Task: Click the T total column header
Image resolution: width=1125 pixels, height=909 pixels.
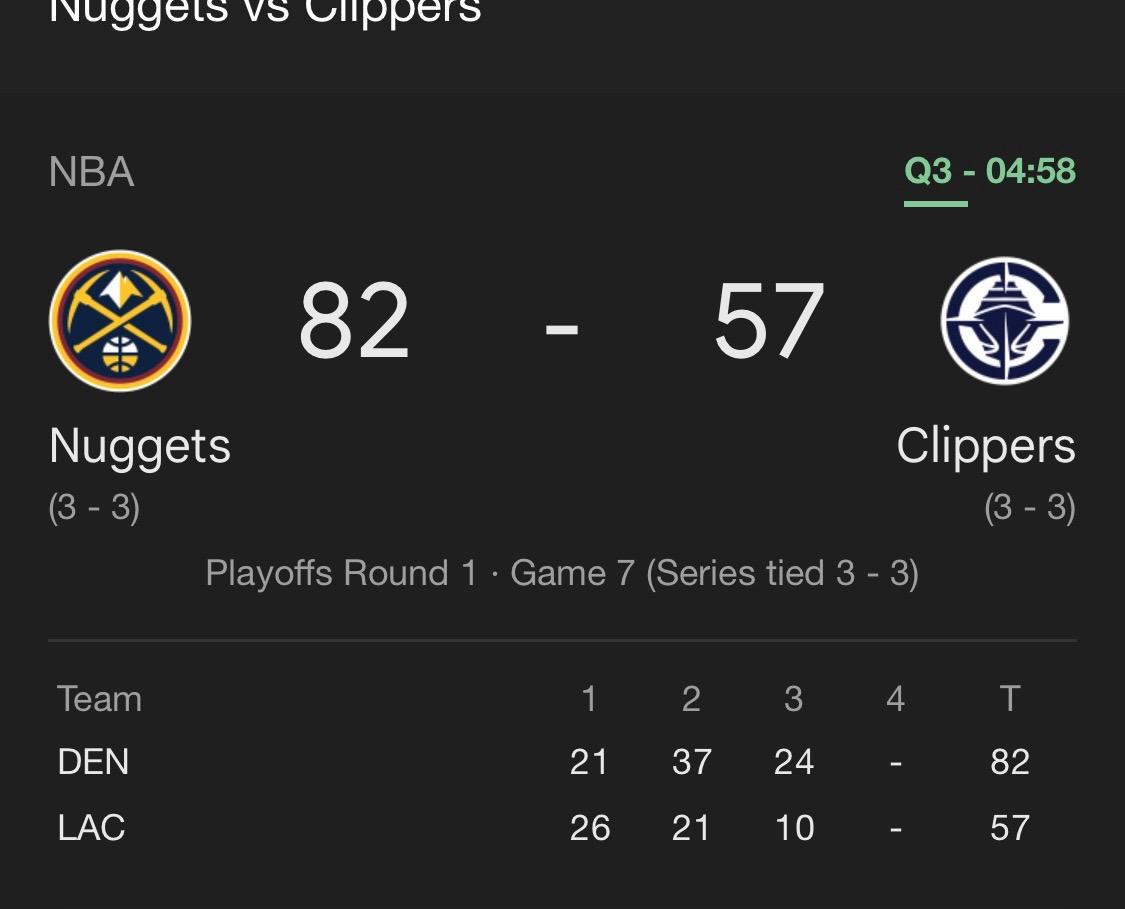Action: click(x=1010, y=699)
